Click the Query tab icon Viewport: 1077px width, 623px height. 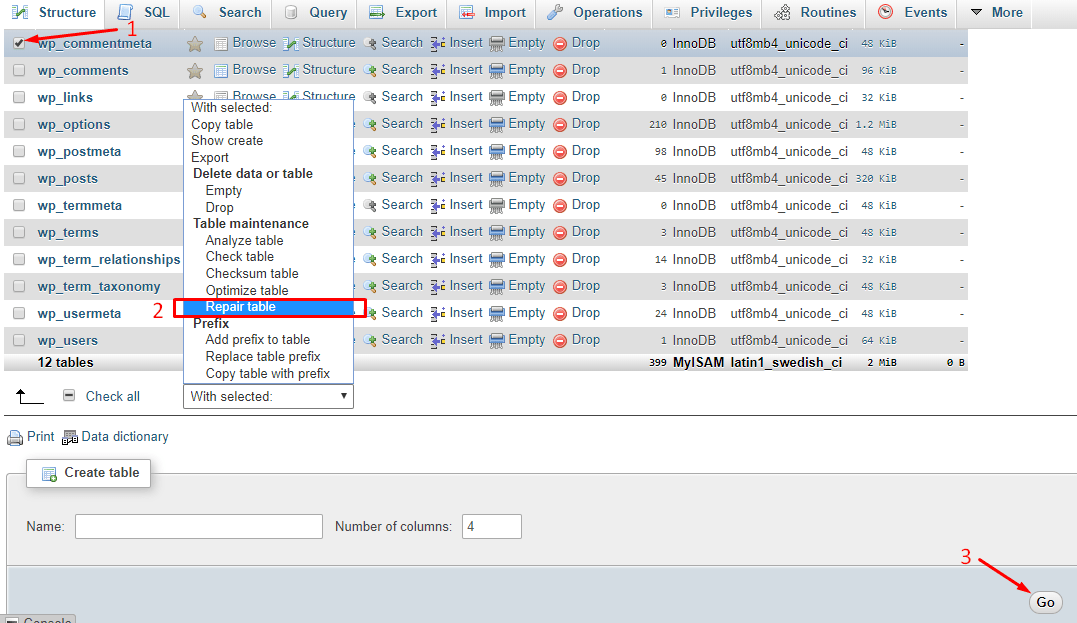tap(291, 12)
